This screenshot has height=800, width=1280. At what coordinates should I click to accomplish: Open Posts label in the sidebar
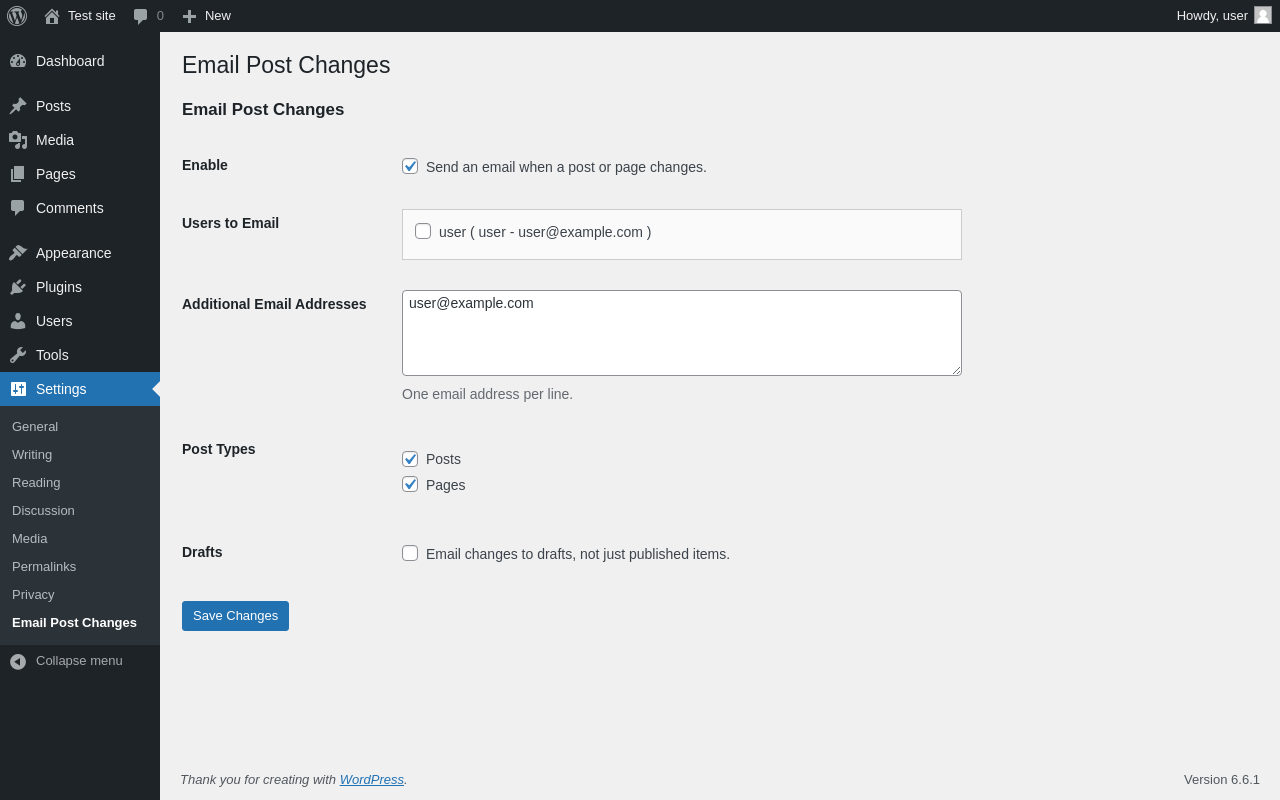pos(53,106)
